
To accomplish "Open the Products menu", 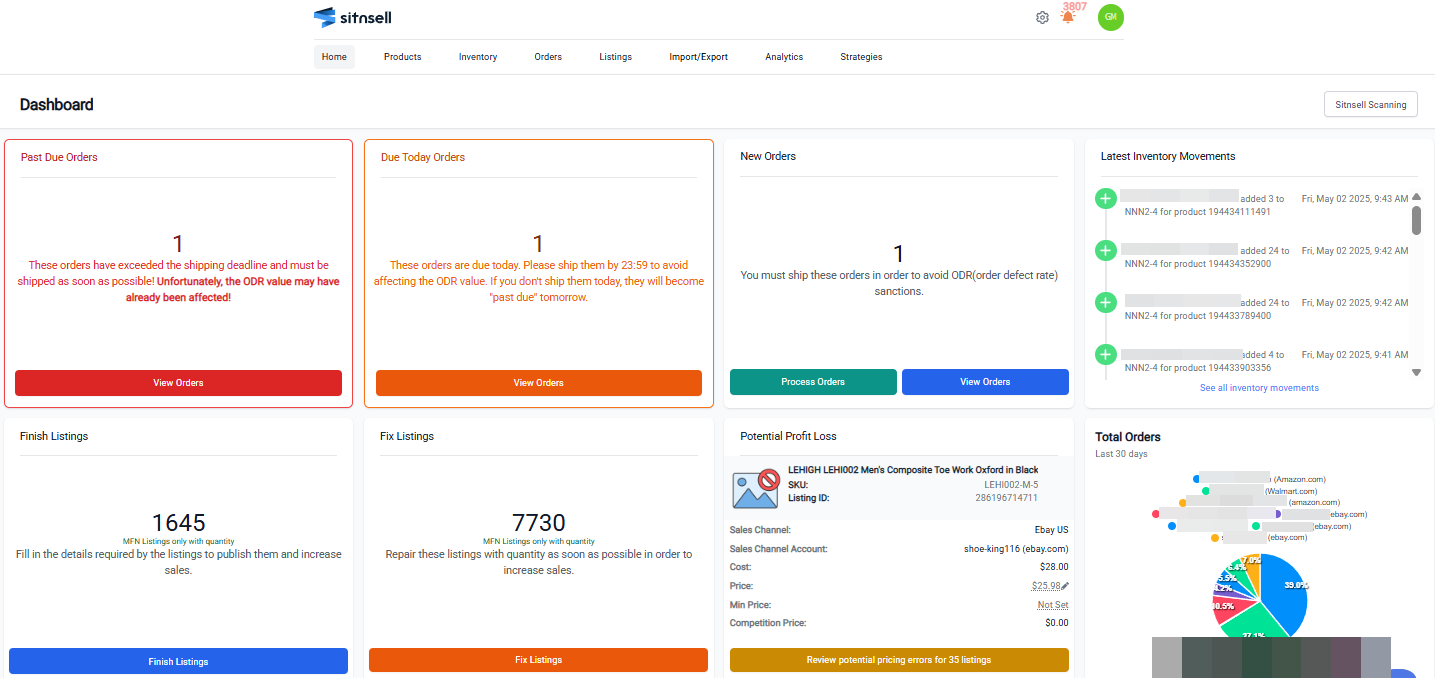I will (402, 57).
